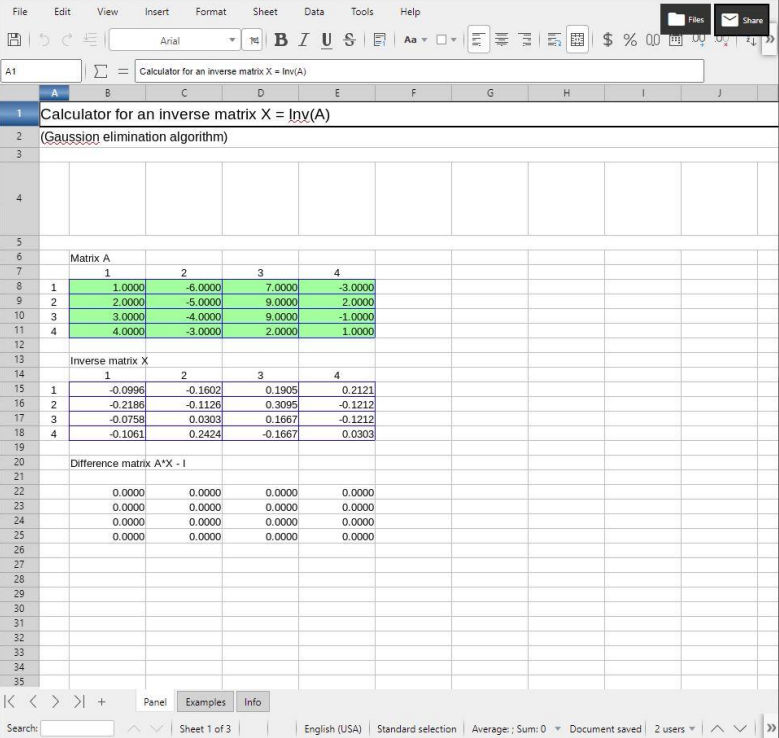Image resolution: width=779 pixels, height=738 pixels.
Task: Apply Strikethrough to text
Action: coord(349,40)
